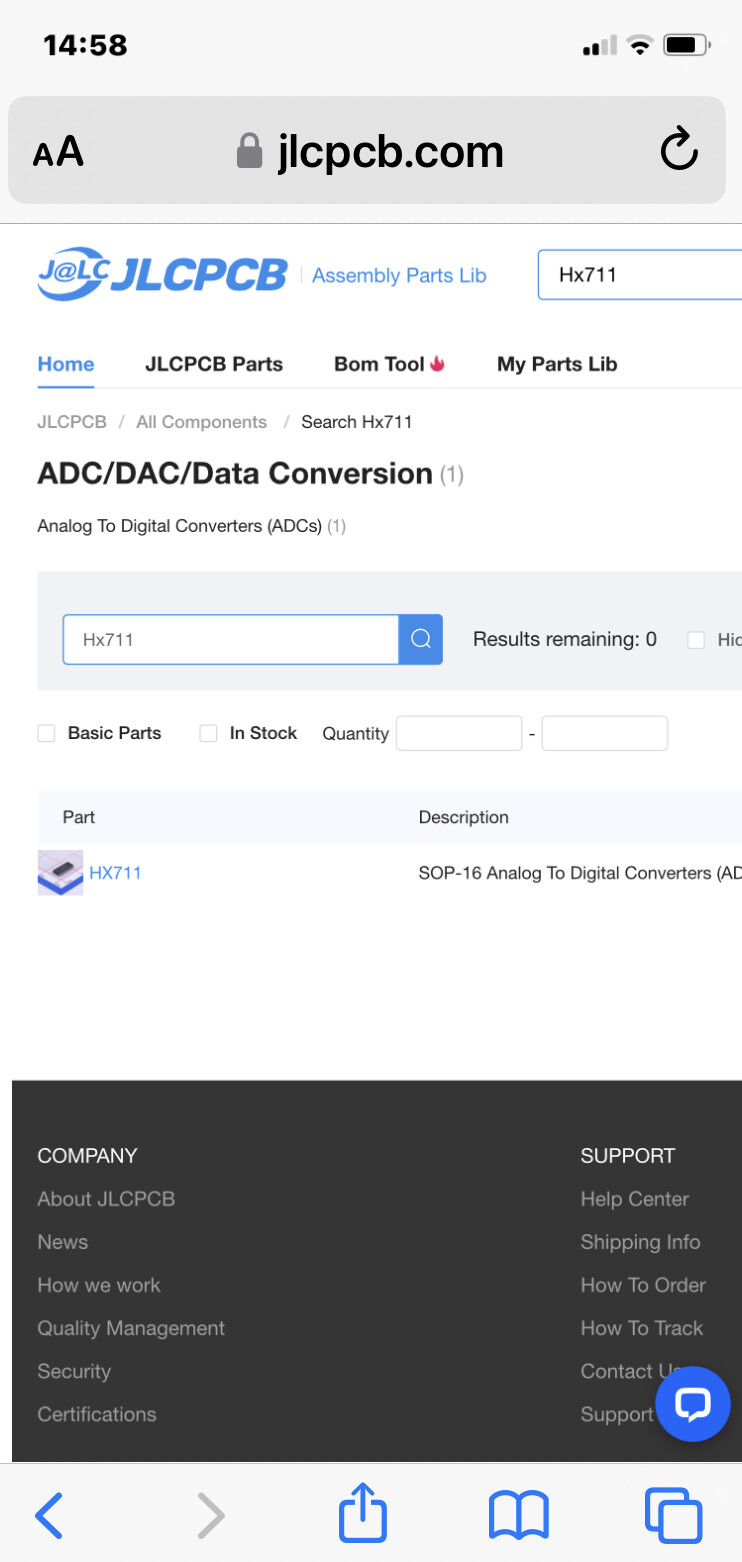Viewport: 742px width, 1562px height.
Task: Open the Help Center footer link
Action: click(634, 1199)
